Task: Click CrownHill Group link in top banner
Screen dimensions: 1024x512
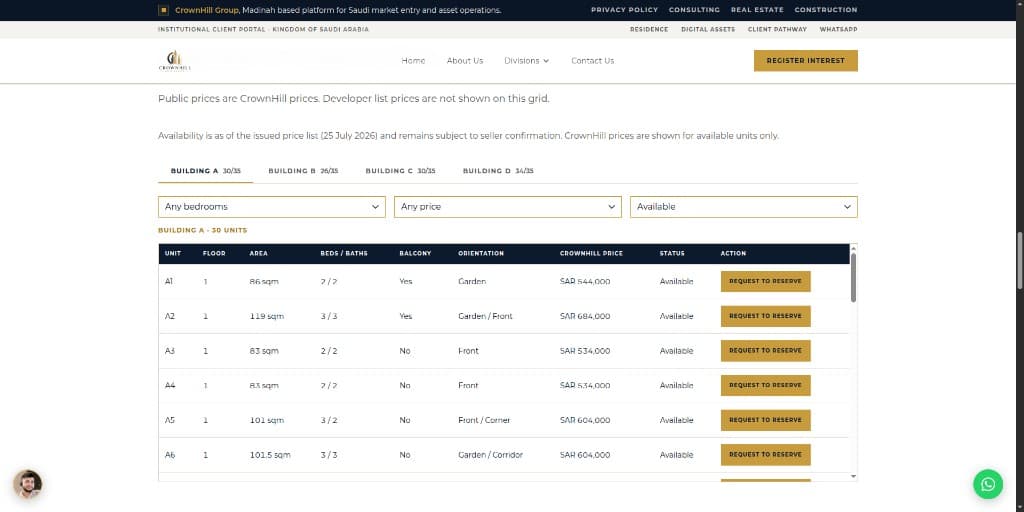Action: [x=207, y=10]
